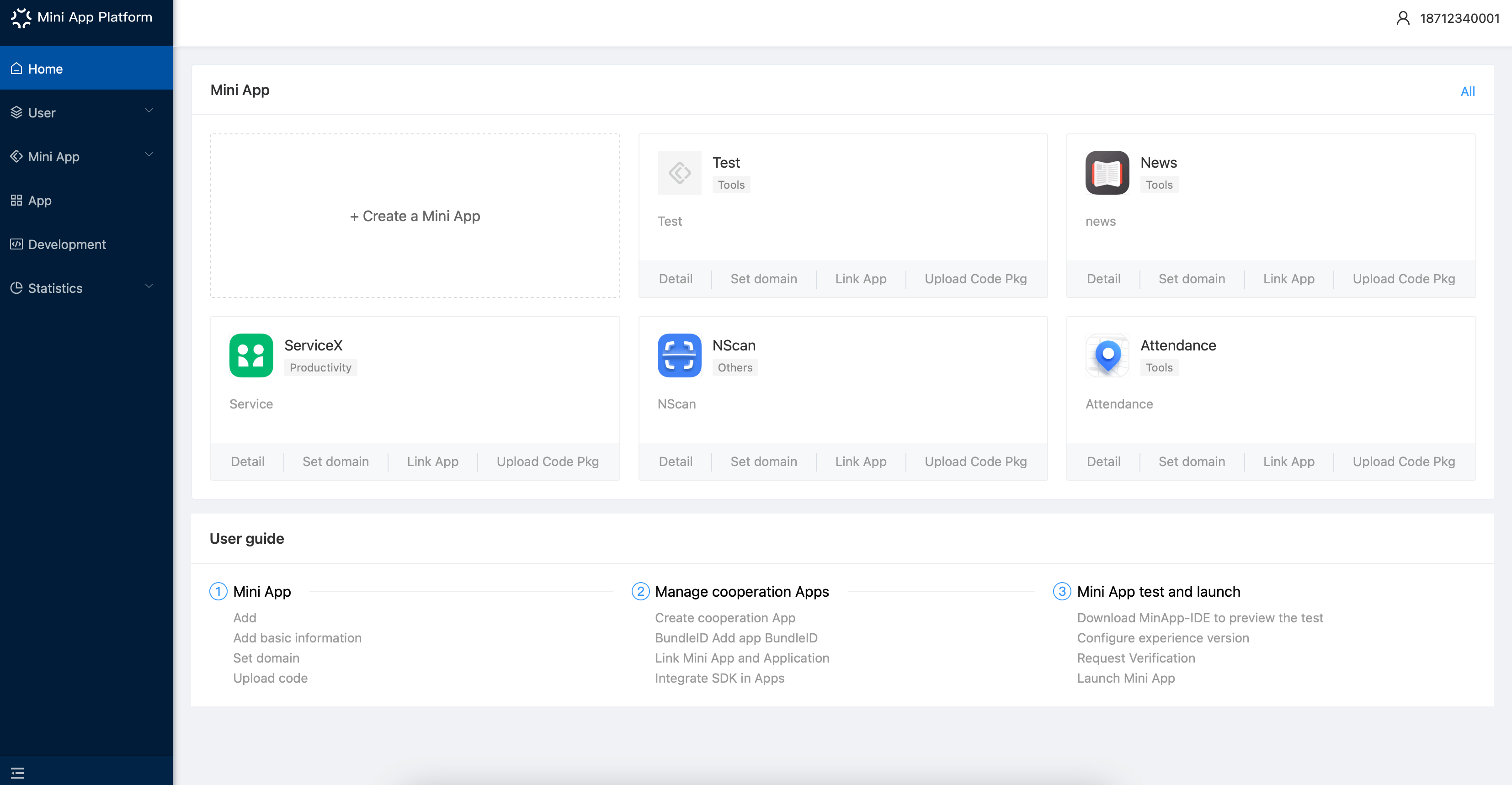The width and height of the screenshot is (1512, 785).
Task: Open the Statistics menu item
Action: [86, 287]
